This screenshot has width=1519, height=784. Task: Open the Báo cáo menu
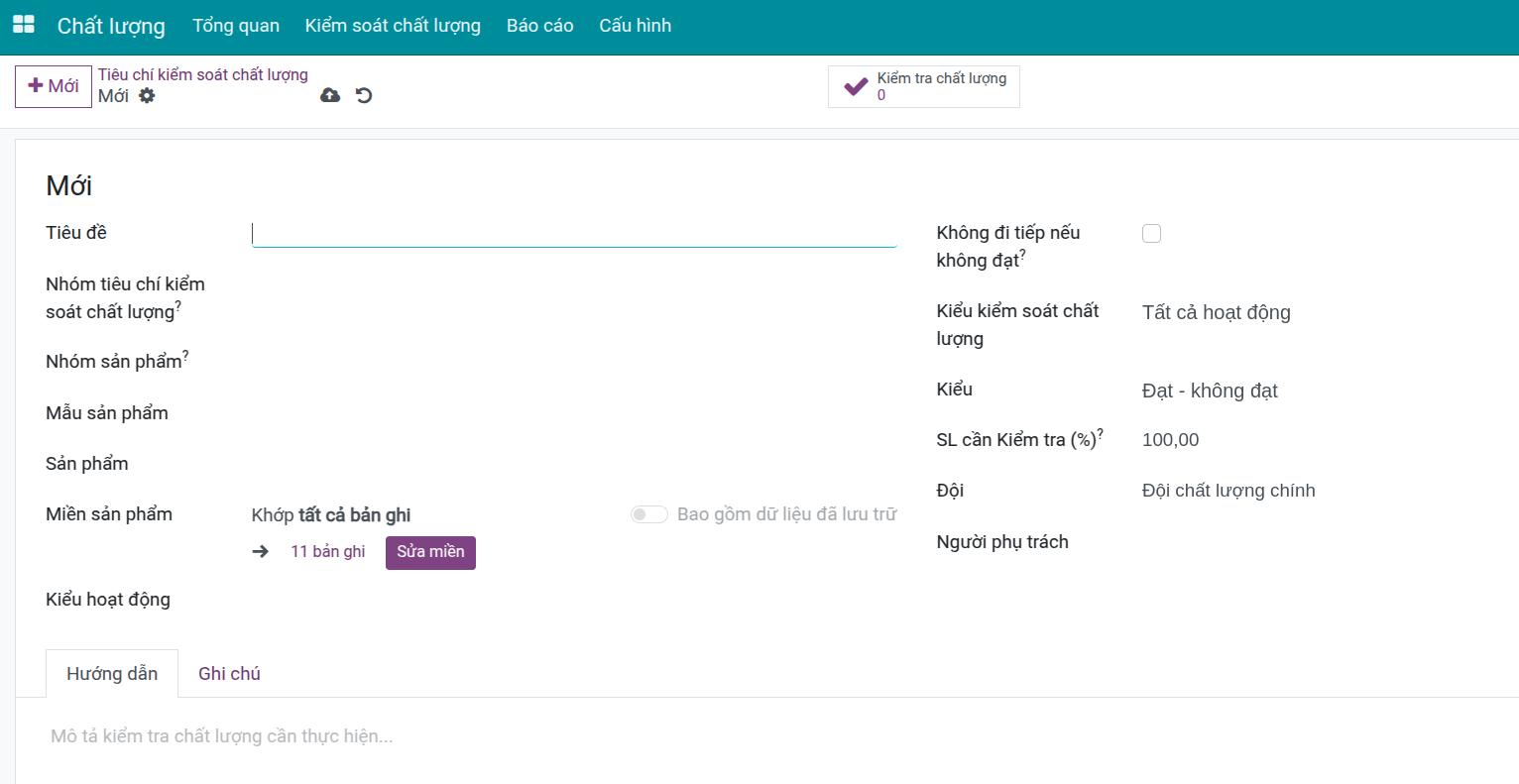[540, 26]
